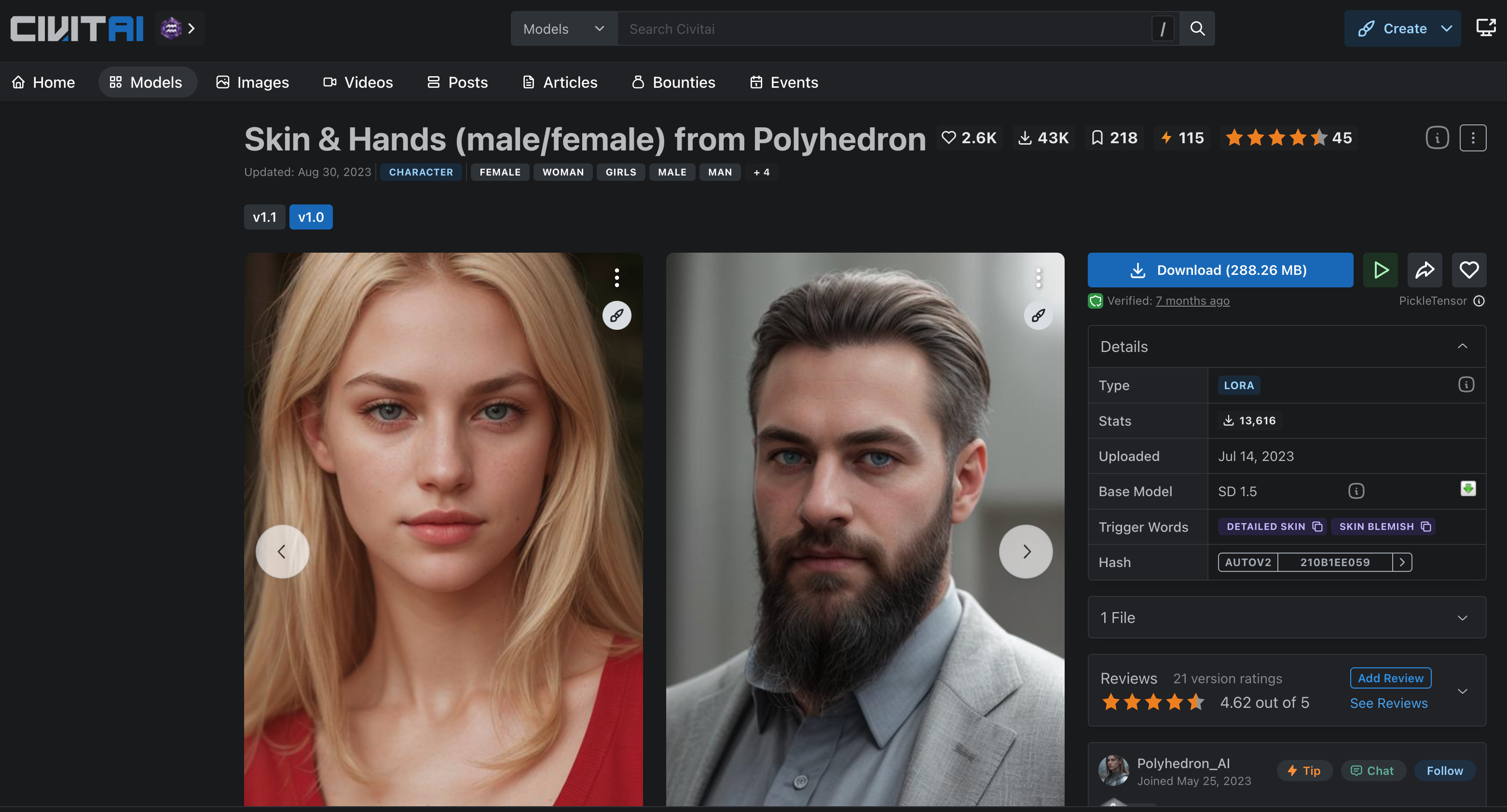Toggle the 218 bookmark collection badge
The width and height of the screenshot is (1507, 812).
pos(1114,138)
